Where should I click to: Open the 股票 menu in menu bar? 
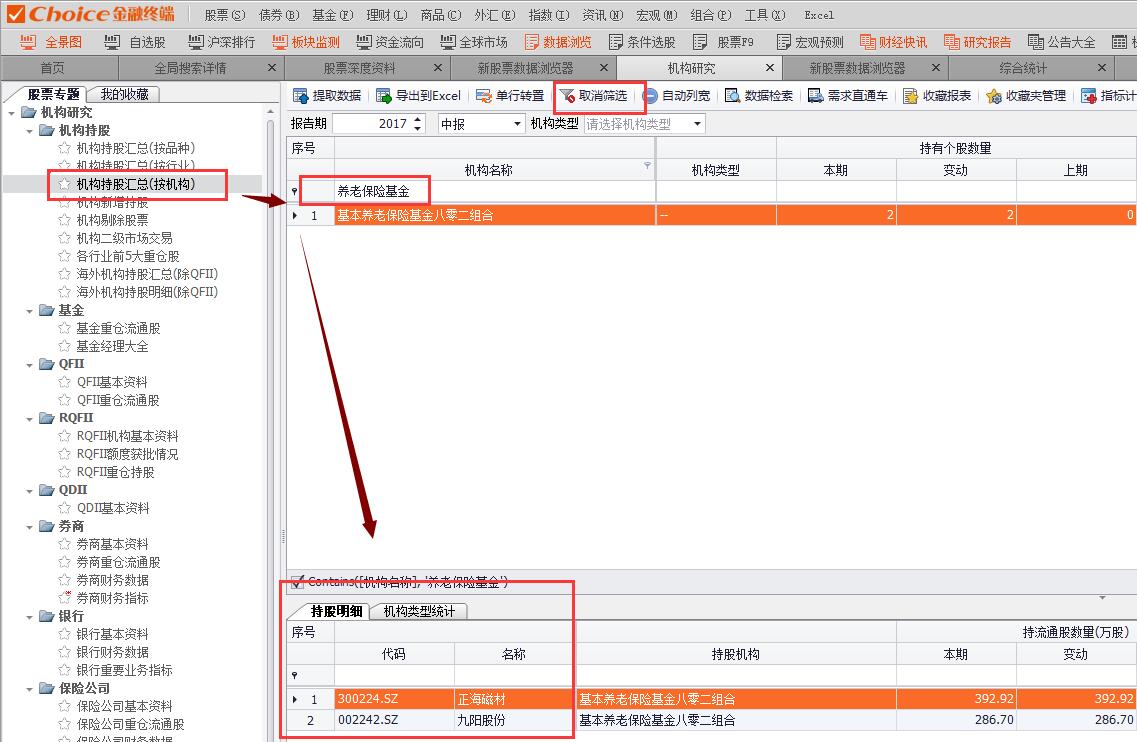[224, 15]
